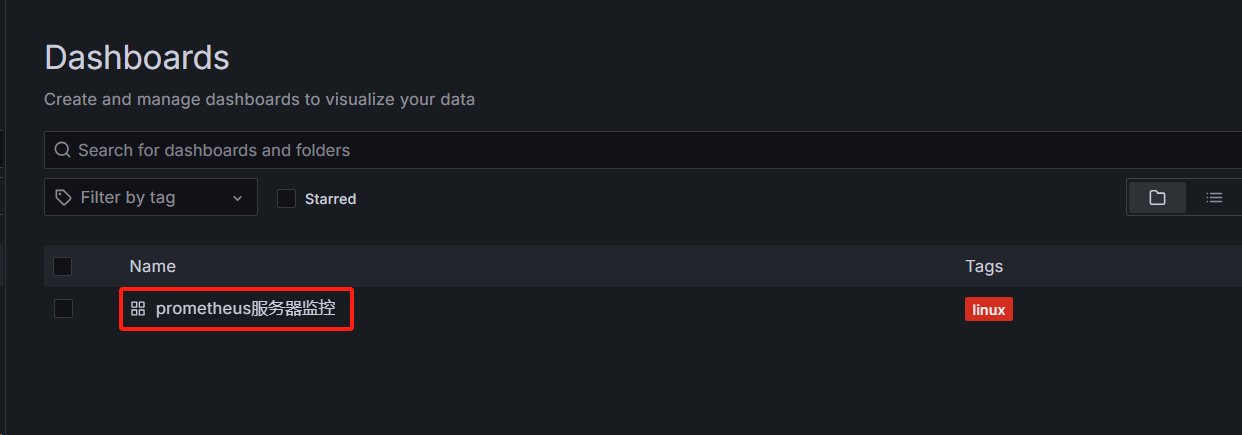Click the magnifier icon in search bar
This screenshot has width=1242, height=435.
62,150
